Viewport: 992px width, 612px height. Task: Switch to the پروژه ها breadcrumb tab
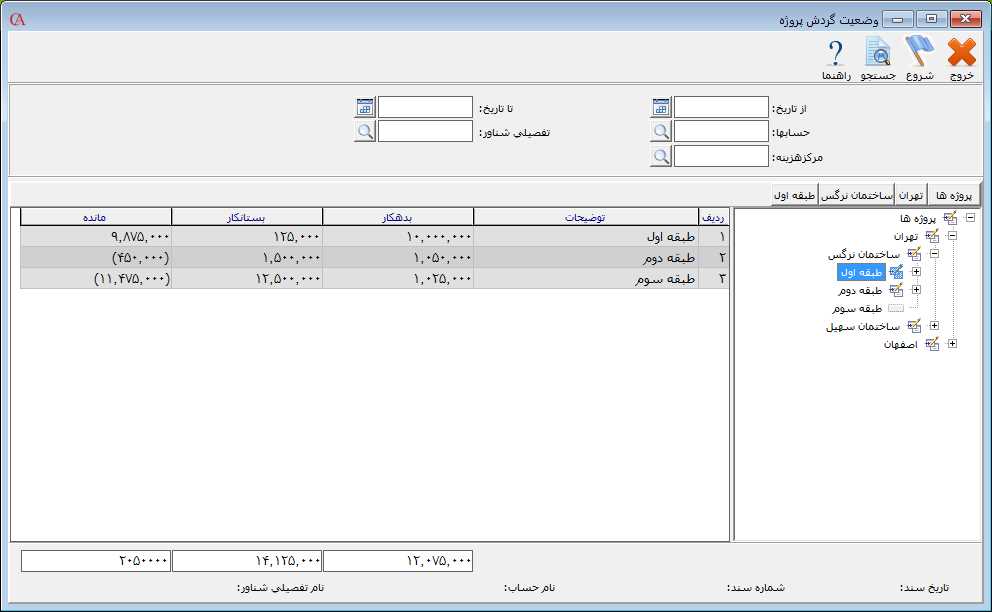[954, 195]
